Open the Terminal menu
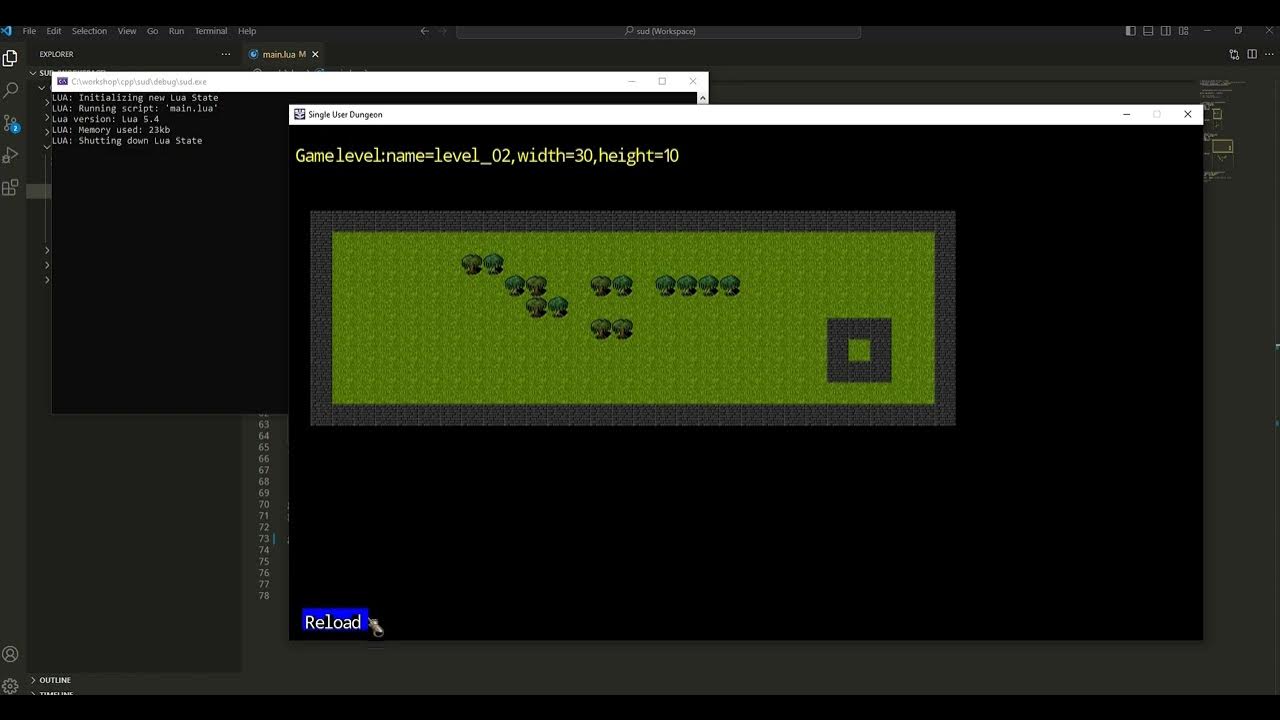The height and width of the screenshot is (720, 1280). point(211,31)
